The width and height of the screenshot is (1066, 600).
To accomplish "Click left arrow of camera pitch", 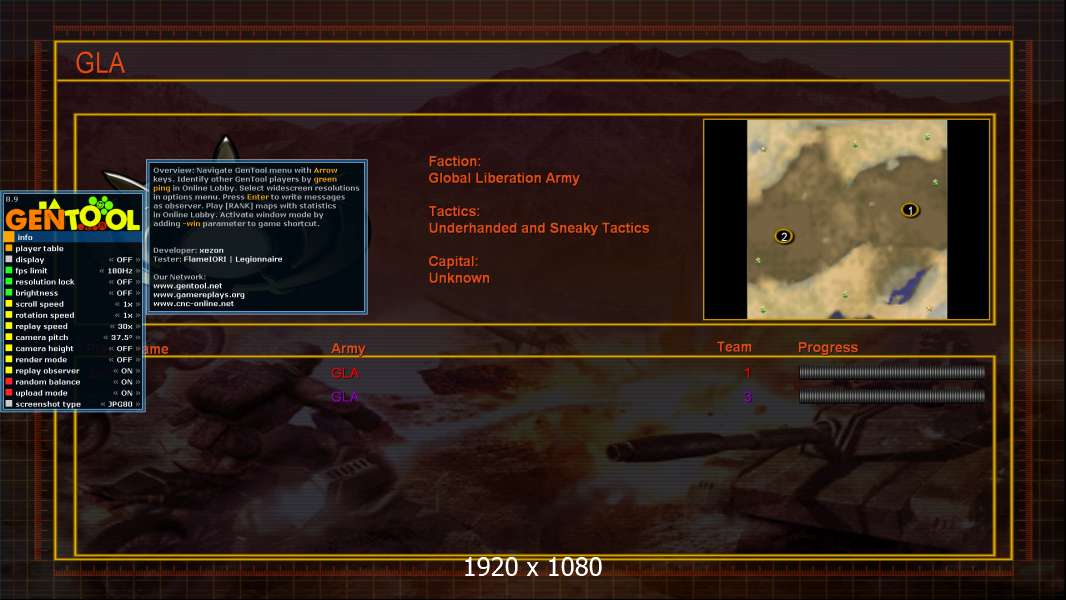I will pos(105,338).
